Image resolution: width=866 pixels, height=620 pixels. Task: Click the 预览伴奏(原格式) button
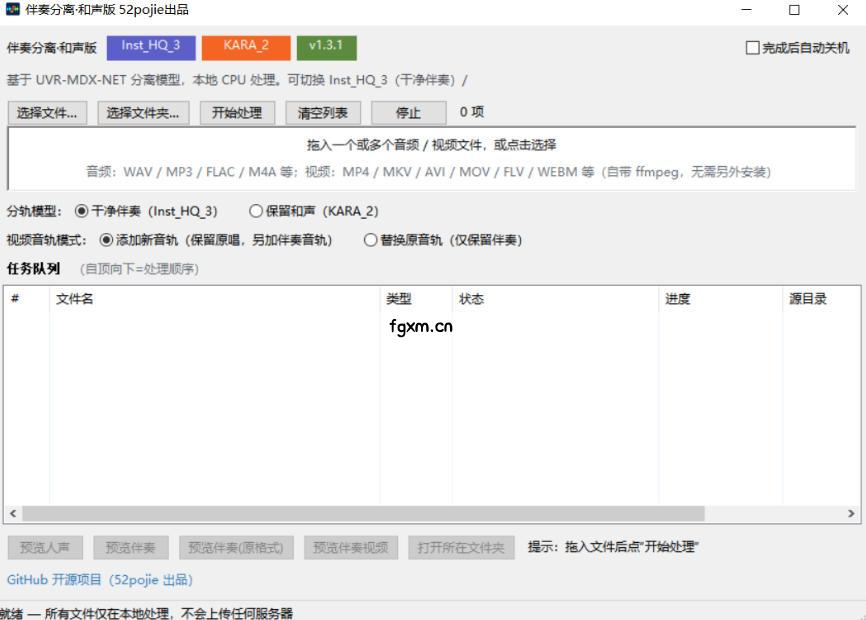click(236, 548)
